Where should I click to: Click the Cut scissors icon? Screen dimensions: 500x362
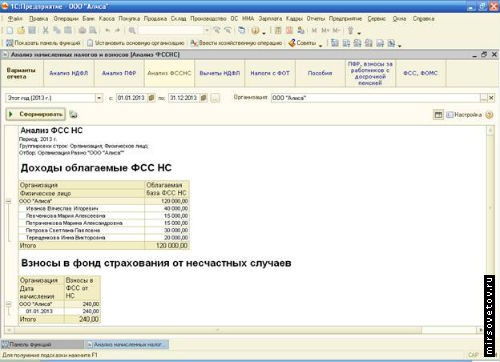[x=46, y=30]
